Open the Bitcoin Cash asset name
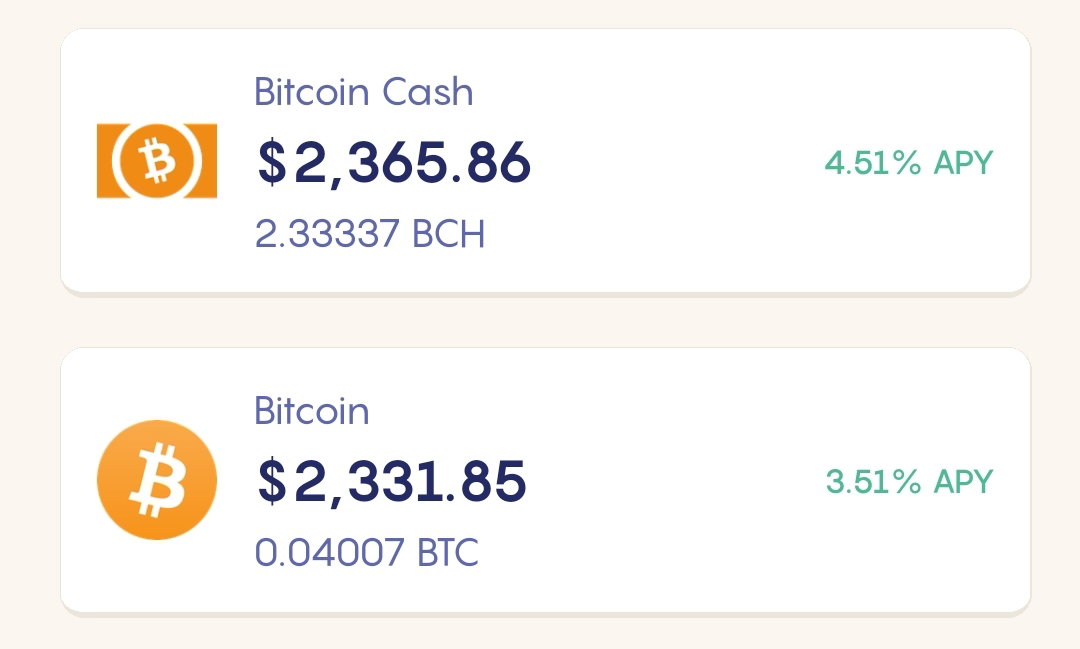Screen dimensions: 1080x649 (364, 92)
